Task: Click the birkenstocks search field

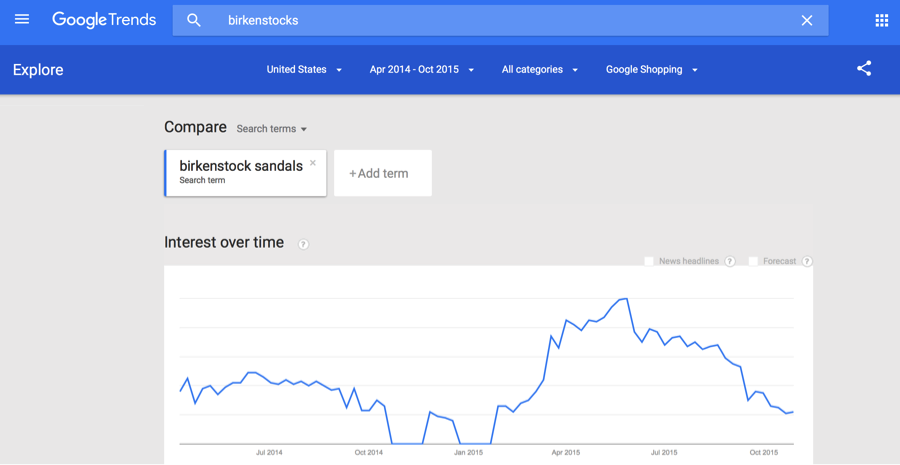Action: click(x=500, y=21)
